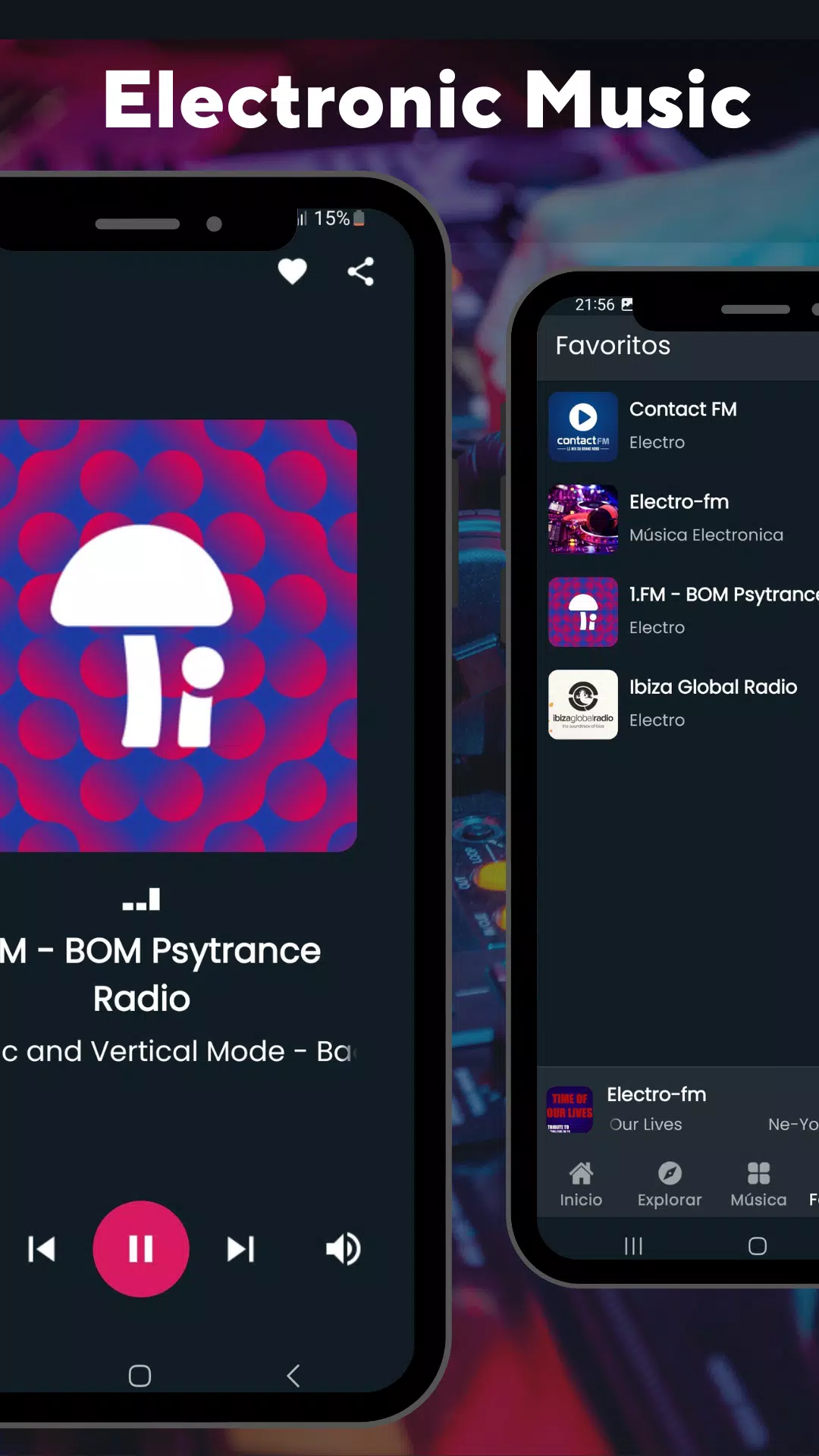Tap 'Música Electronica' genre label

(706, 535)
